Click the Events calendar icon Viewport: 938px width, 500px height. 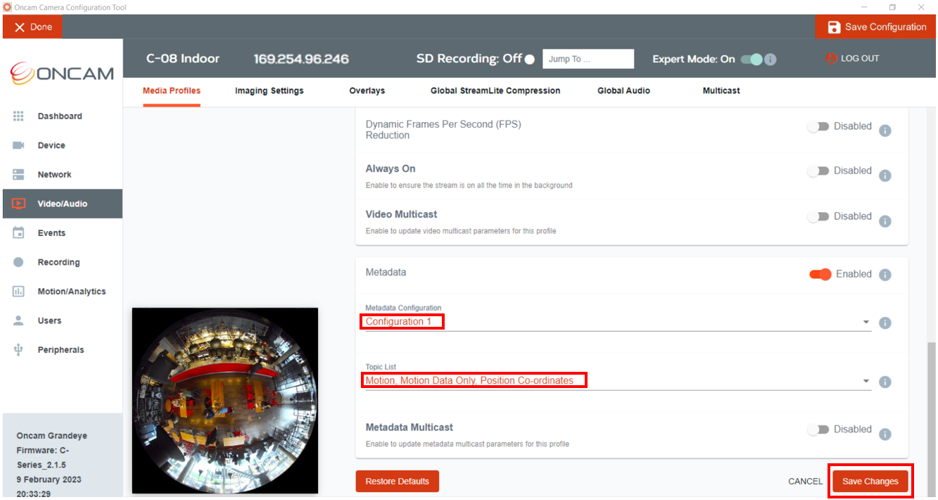(x=19, y=233)
